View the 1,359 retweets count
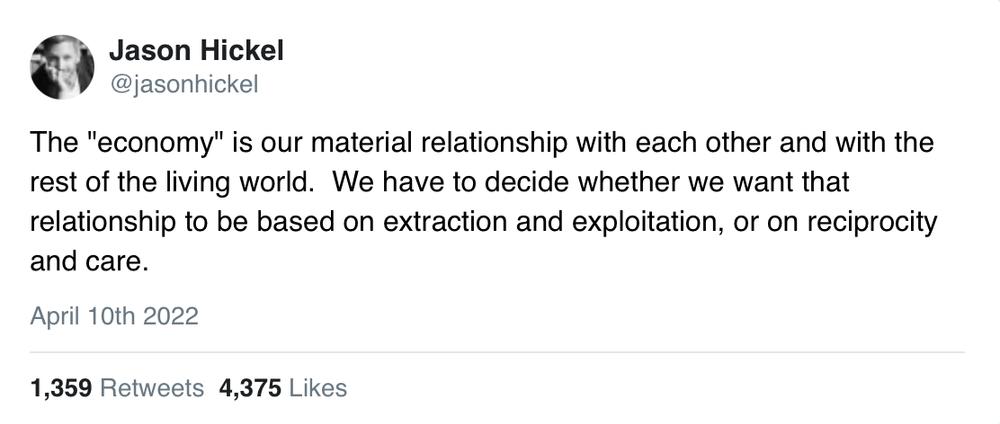This screenshot has width=1000, height=424. 61,388
